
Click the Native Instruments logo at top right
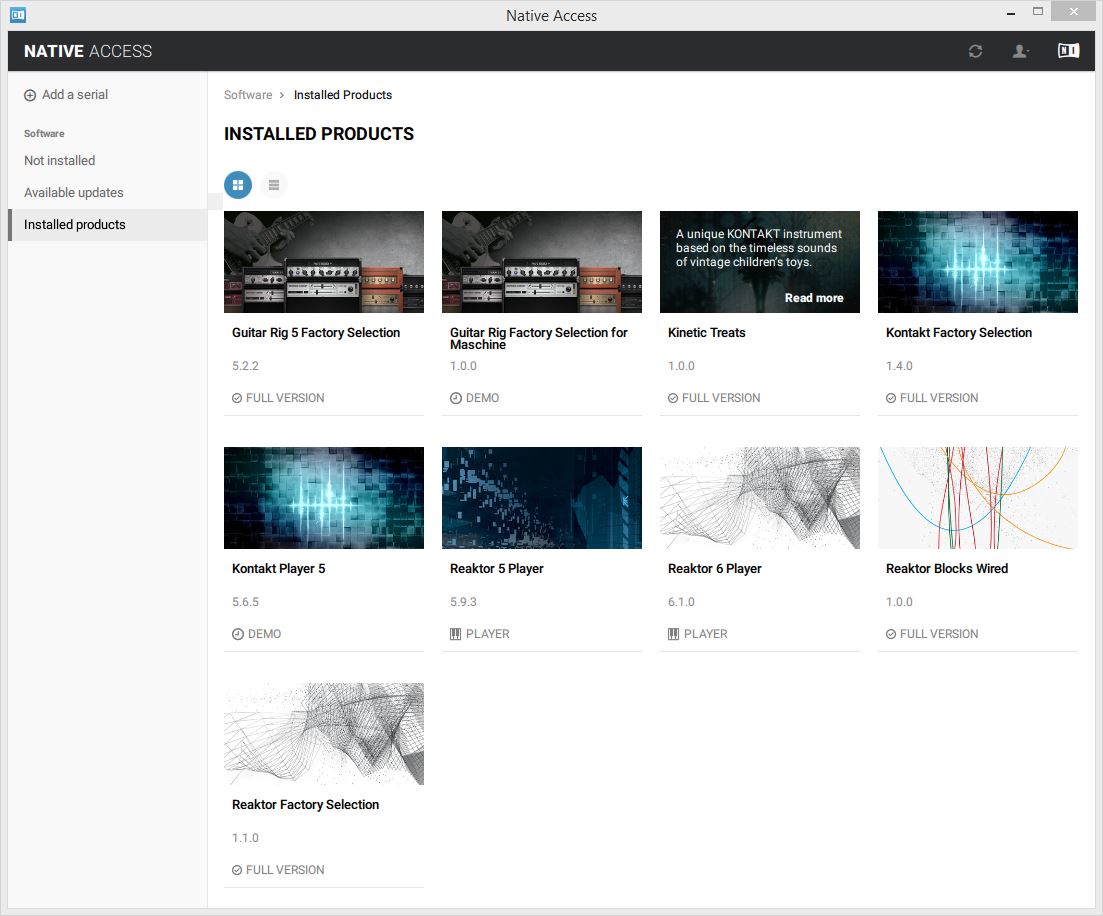pos(1067,50)
